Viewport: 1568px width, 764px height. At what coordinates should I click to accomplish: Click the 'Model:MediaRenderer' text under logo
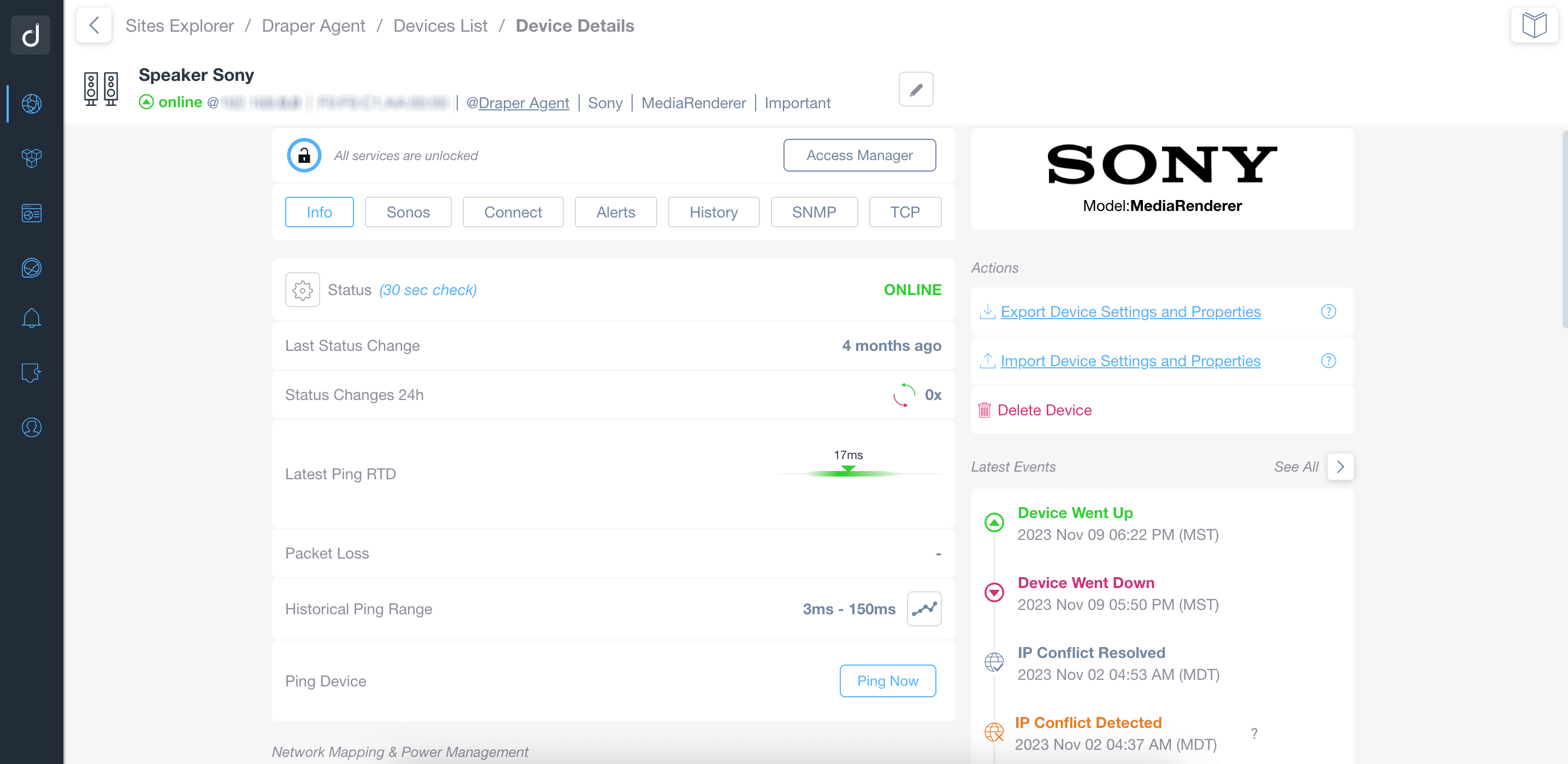(1162, 206)
